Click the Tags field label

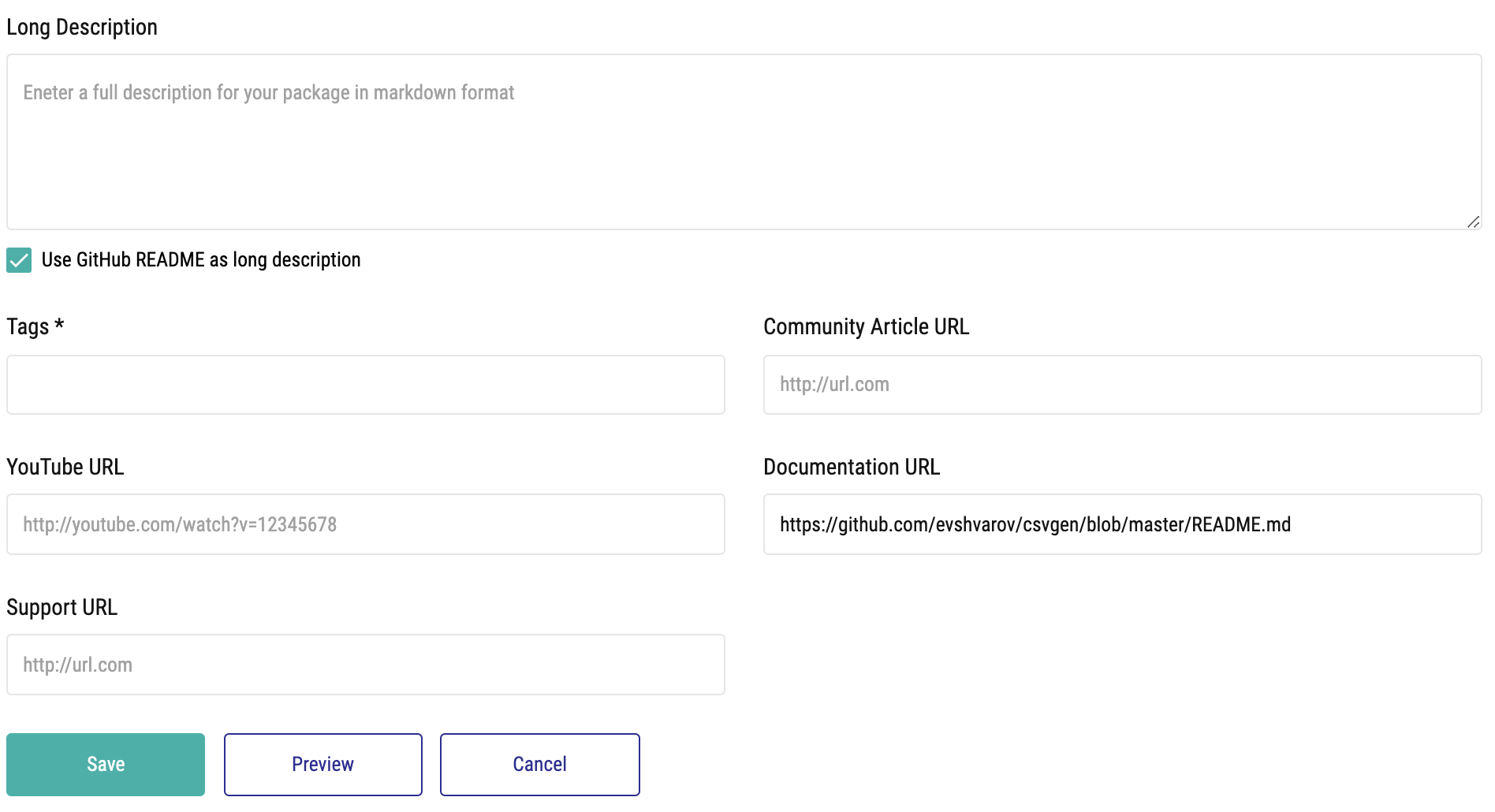point(28,327)
